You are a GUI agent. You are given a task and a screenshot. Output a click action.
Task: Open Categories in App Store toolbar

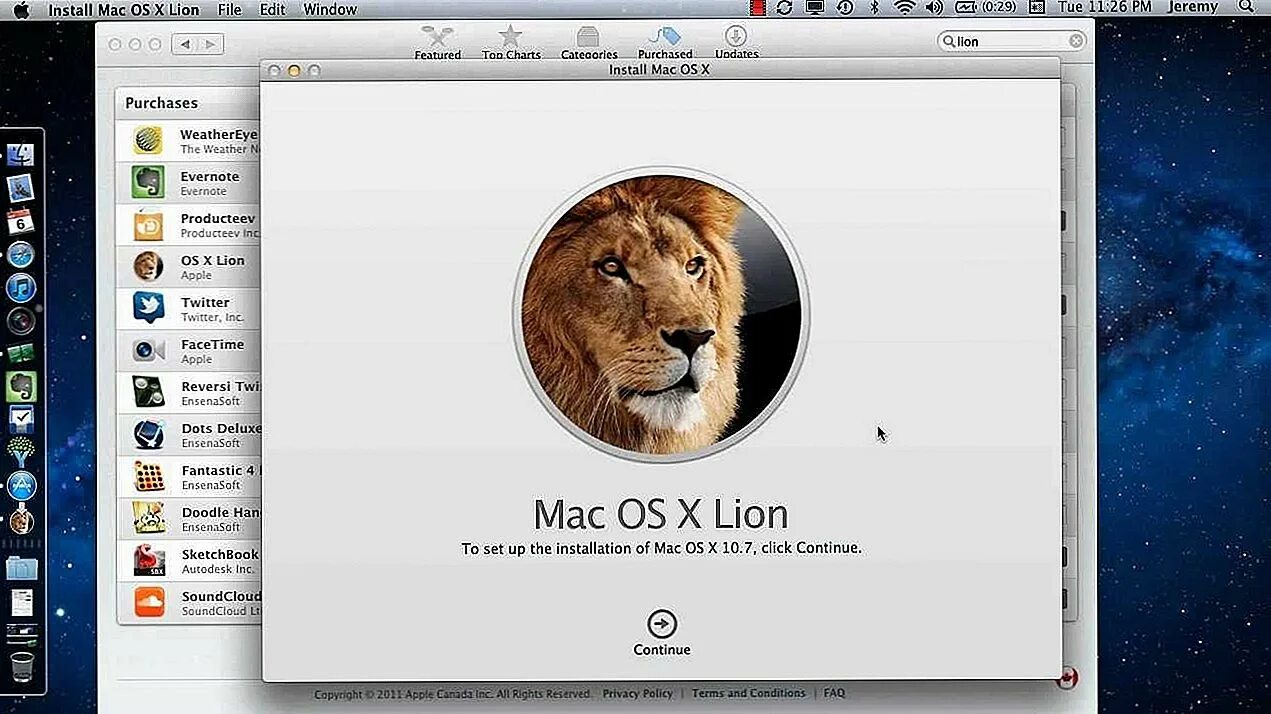(x=588, y=42)
